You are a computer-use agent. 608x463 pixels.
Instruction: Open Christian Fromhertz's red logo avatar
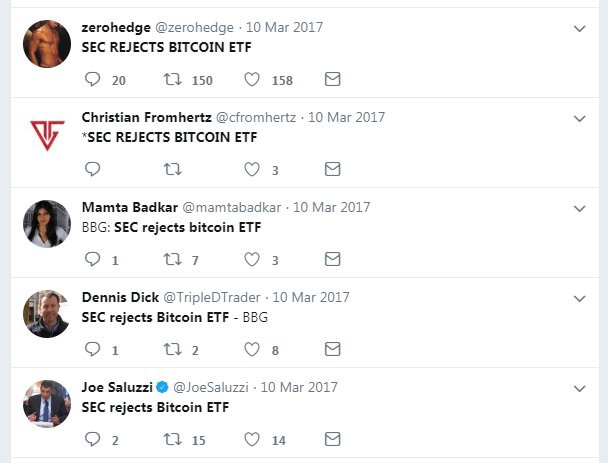coord(47,134)
